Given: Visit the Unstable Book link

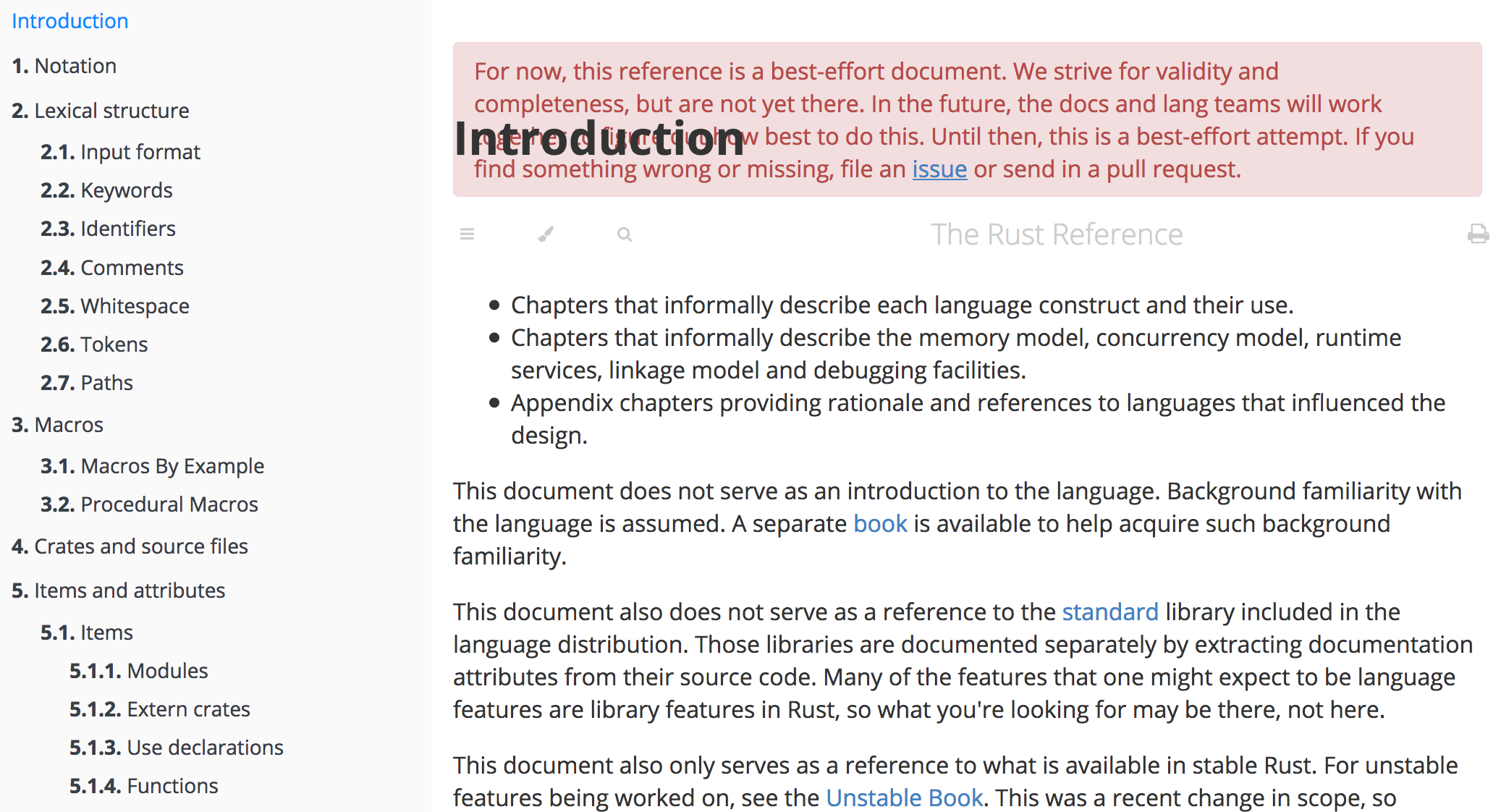Looking at the screenshot, I should 904,797.
